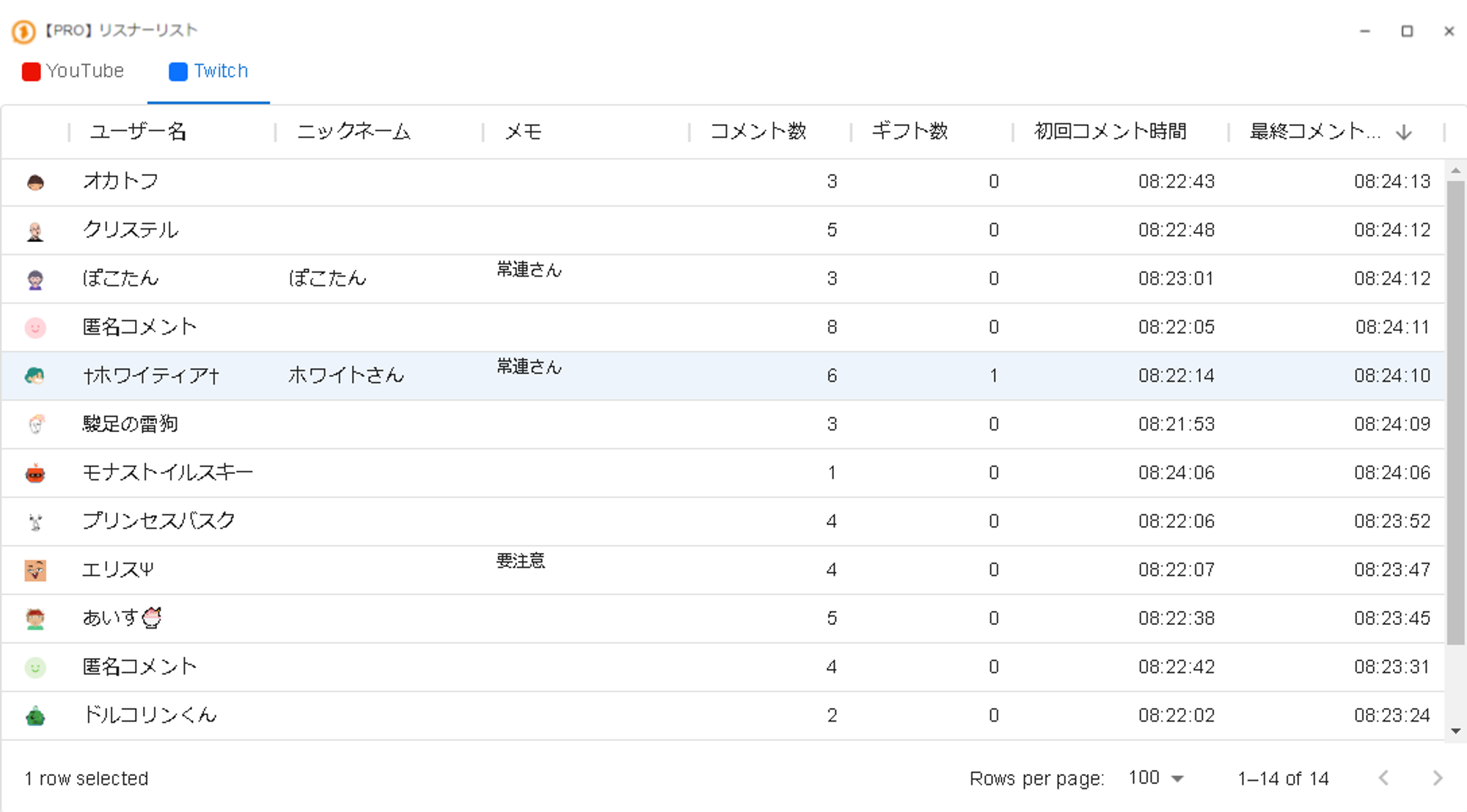Click the エリスΨ avatar thumbnail
The width and height of the screenshot is (1467, 812).
click(x=35, y=570)
